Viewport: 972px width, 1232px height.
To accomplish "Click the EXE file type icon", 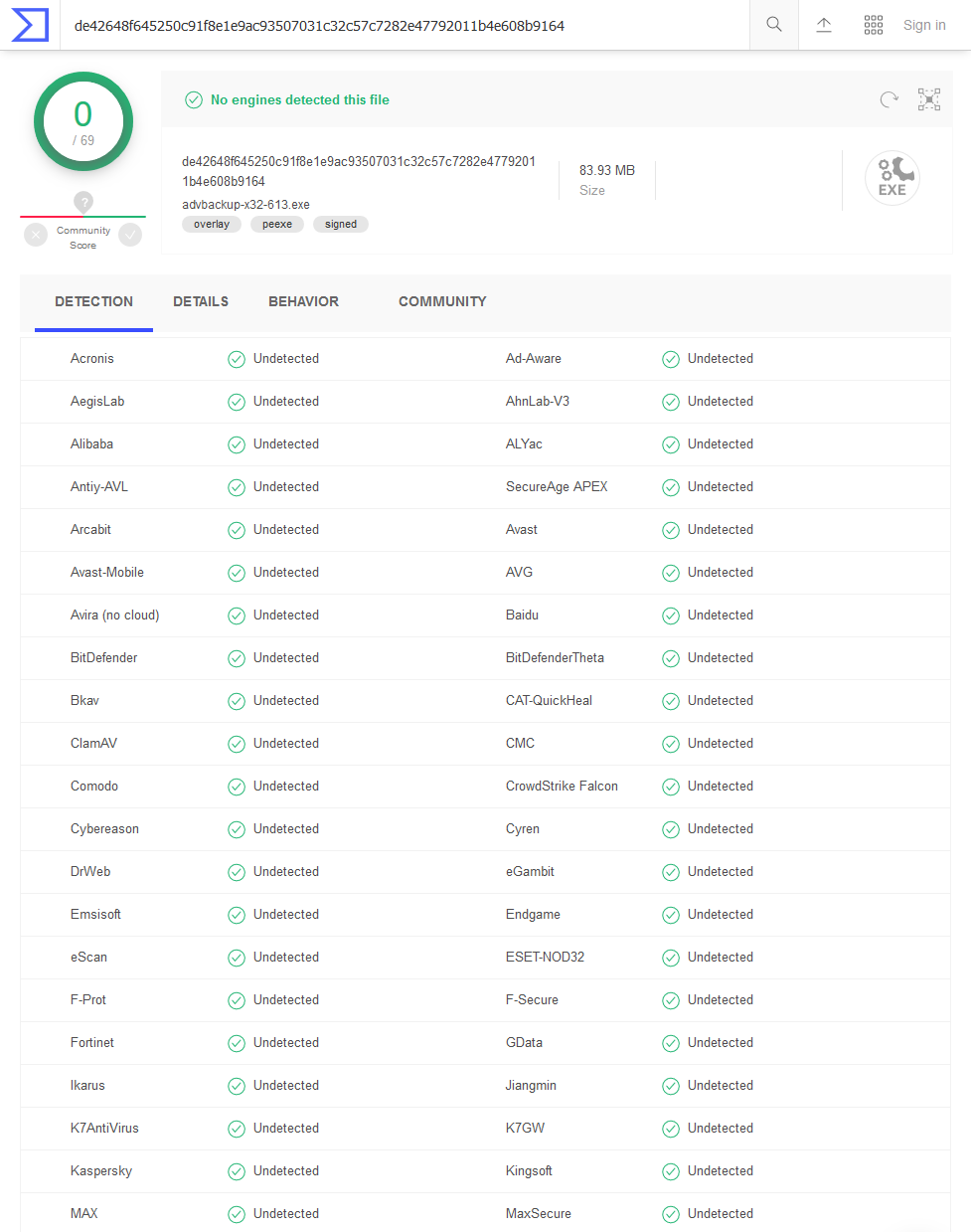I will click(x=891, y=179).
